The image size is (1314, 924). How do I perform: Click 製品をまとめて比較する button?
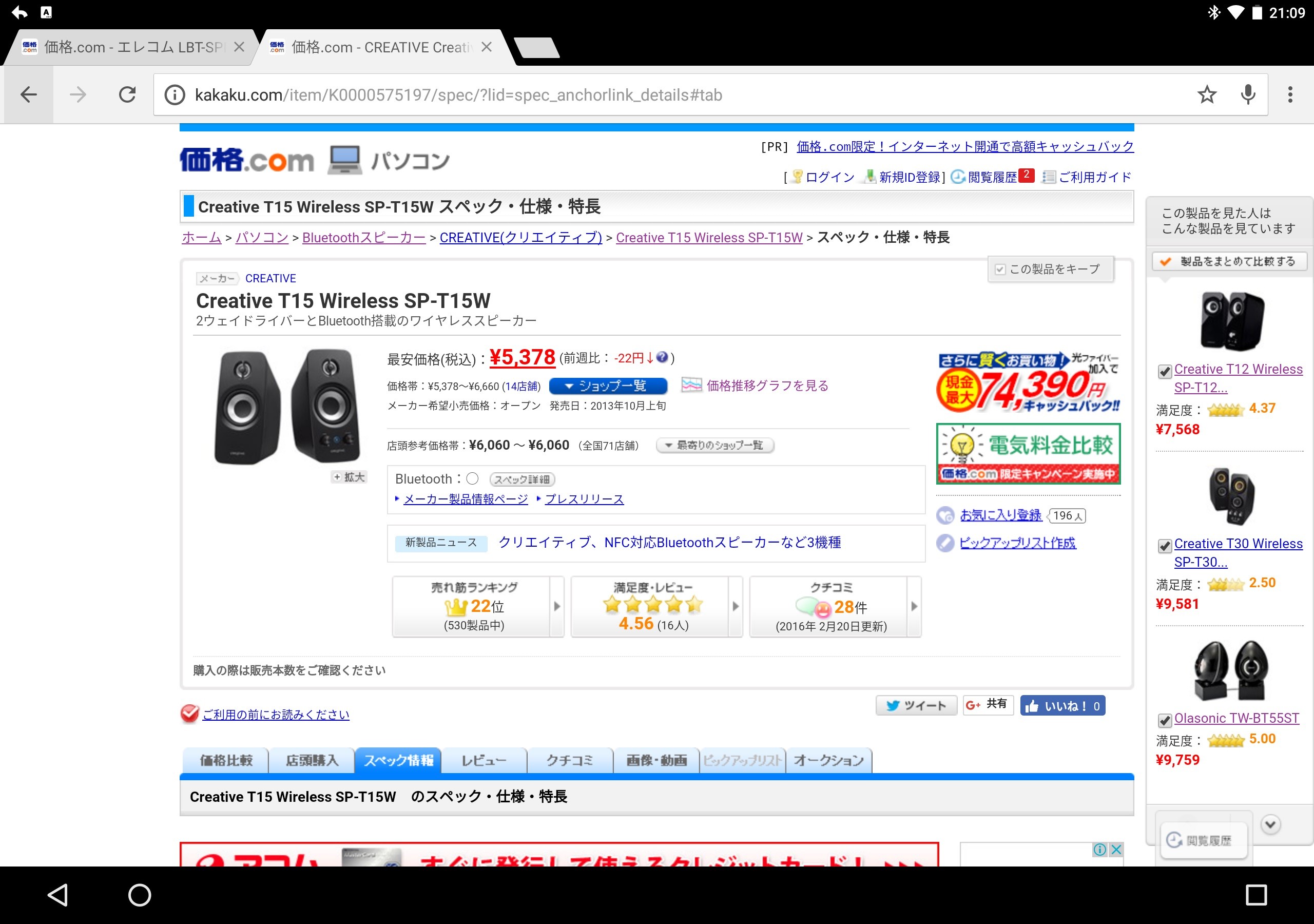(1229, 262)
